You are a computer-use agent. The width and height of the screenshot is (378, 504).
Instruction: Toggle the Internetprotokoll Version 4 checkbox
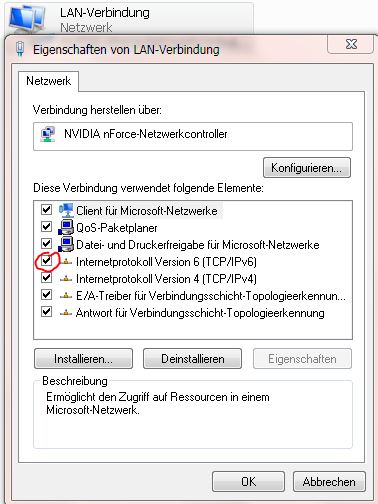coord(46,278)
